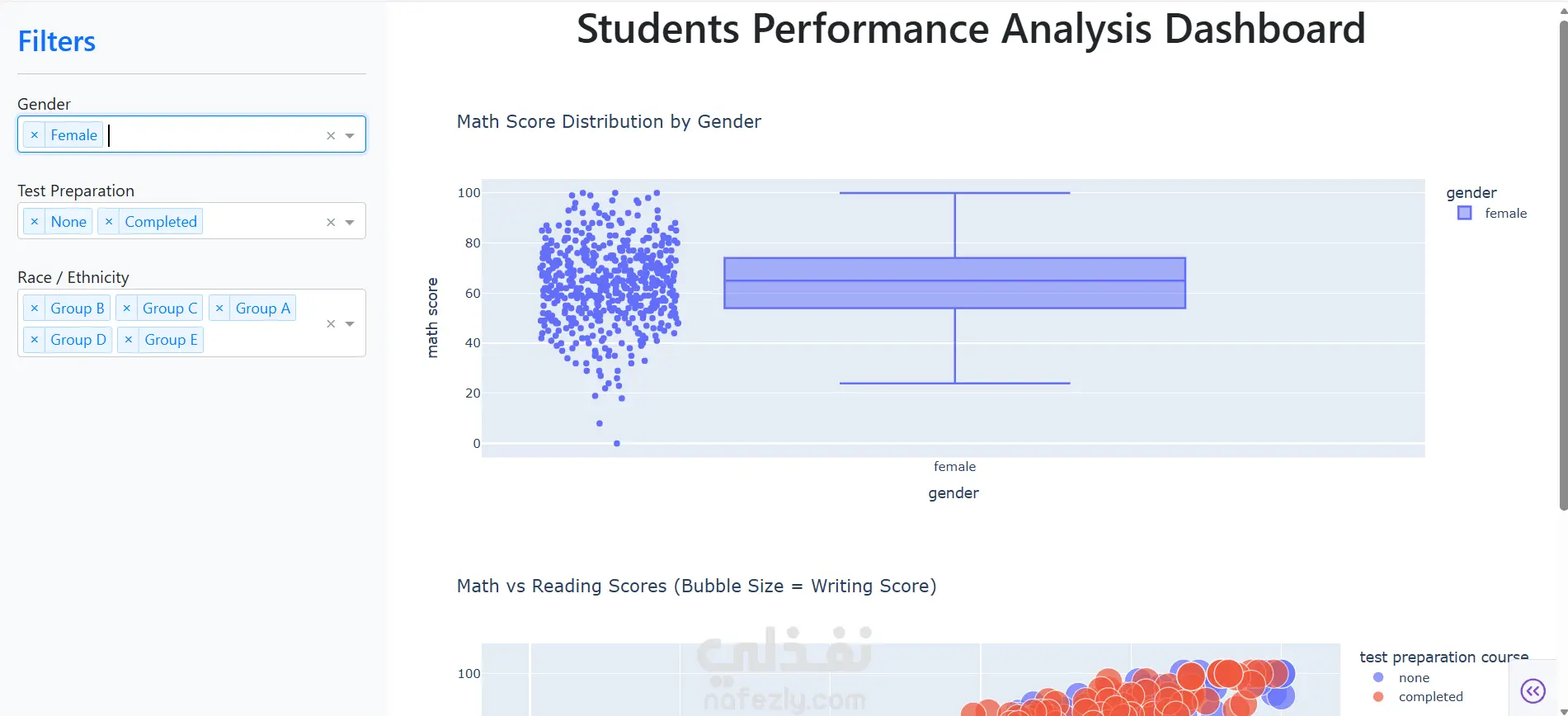
Task: Expand the Test Preparation dropdown arrow
Action: 350,223
